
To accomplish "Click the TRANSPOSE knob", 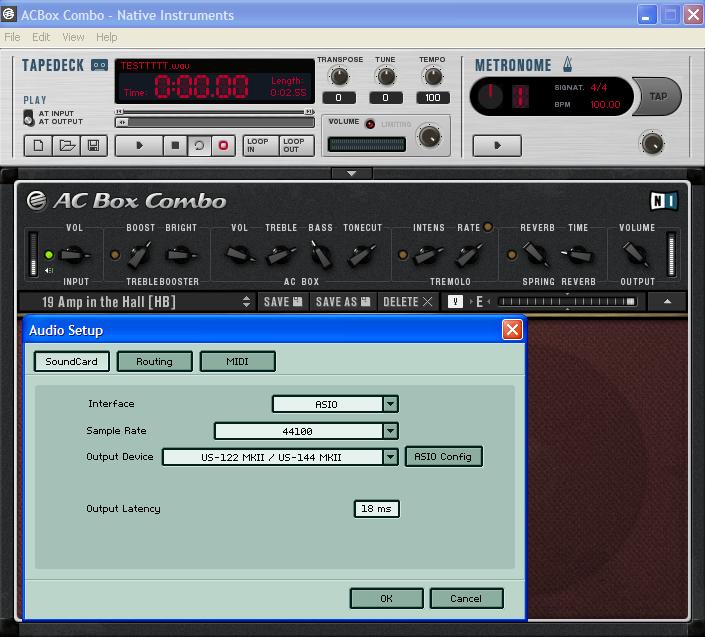I will point(339,76).
